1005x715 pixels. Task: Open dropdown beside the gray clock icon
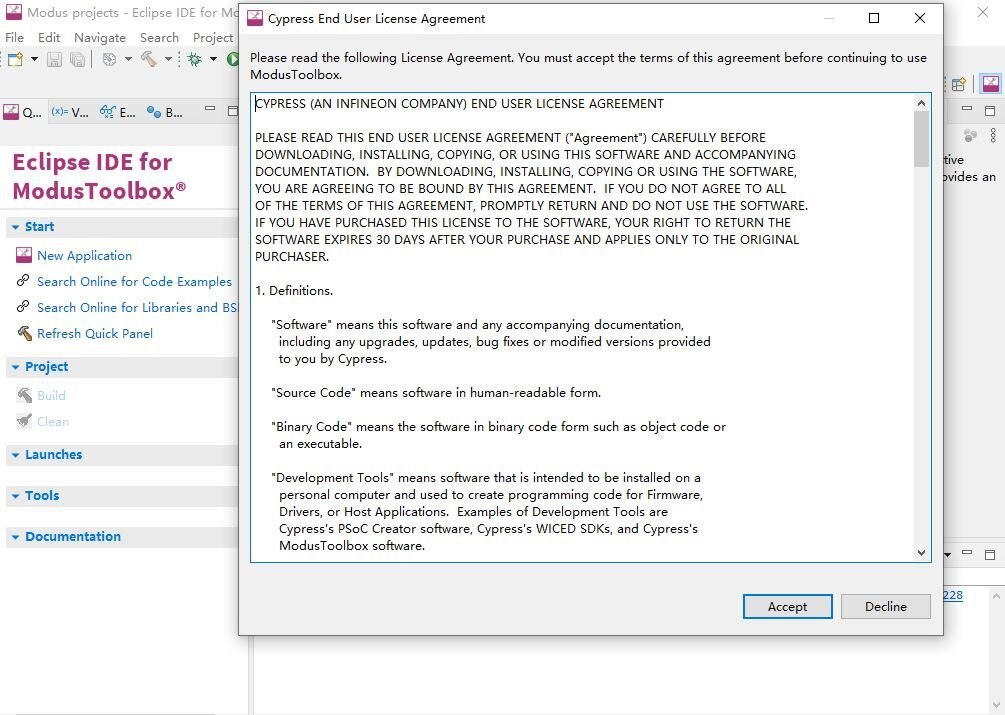(x=128, y=60)
